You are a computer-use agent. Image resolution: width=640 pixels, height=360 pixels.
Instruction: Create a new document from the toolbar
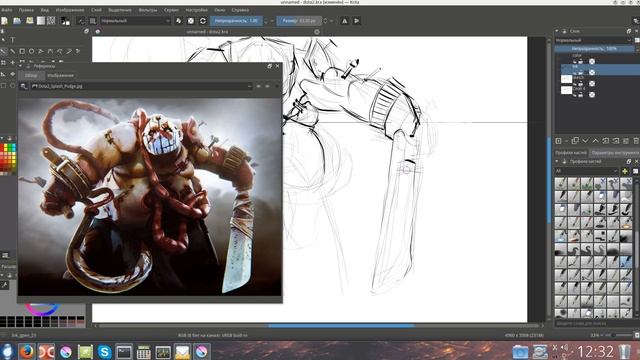click(x=4, y=21)
